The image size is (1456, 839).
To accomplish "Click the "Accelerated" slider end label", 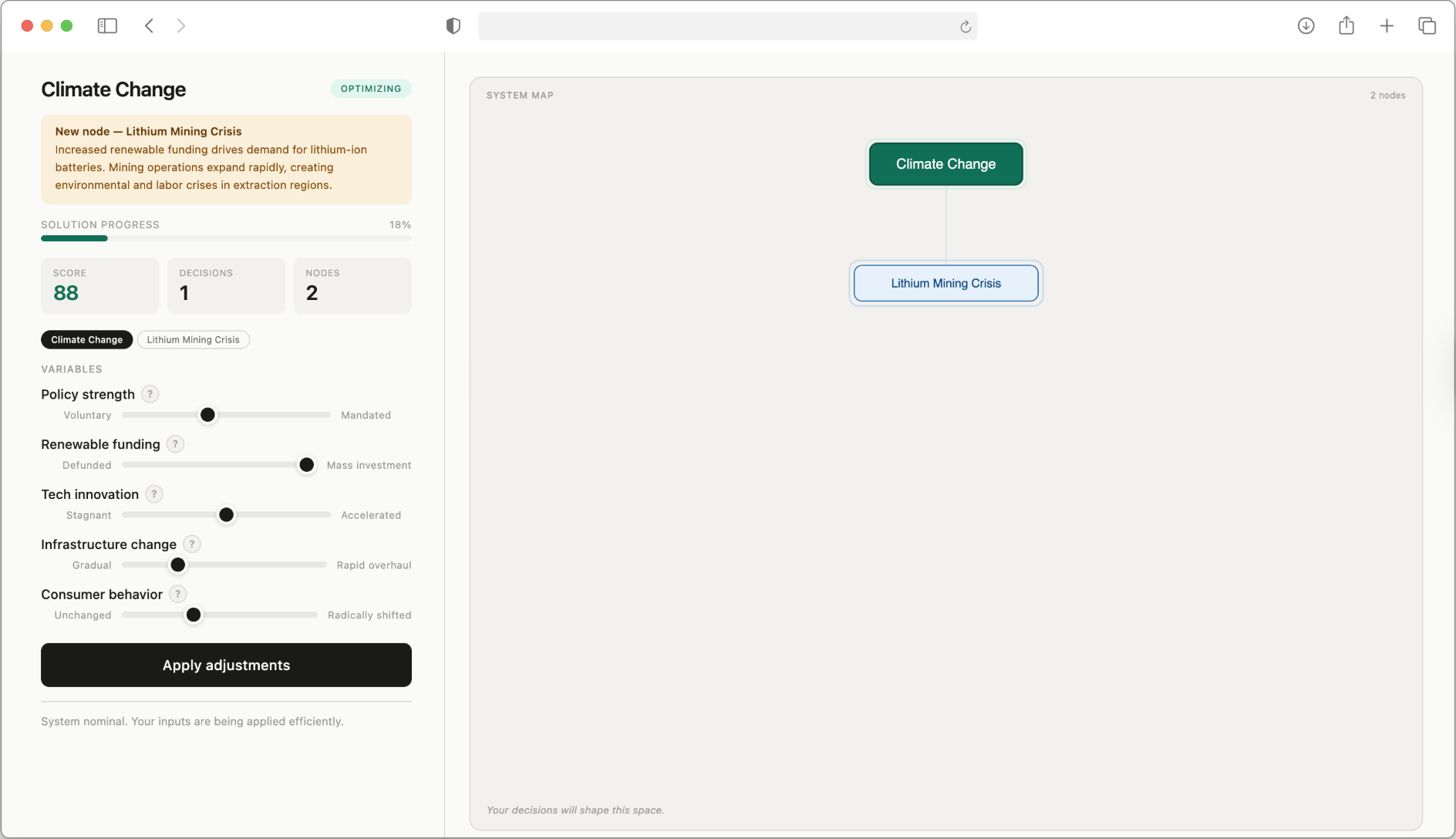I will tap(371, 515).
